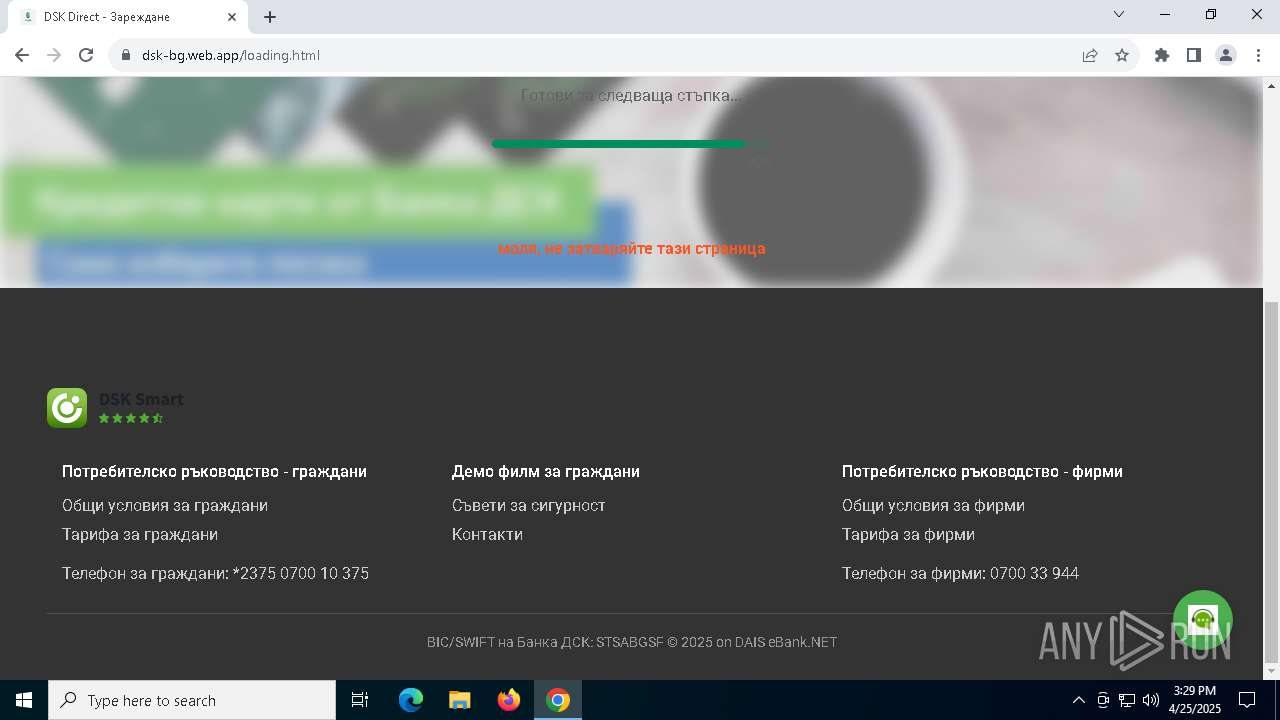Click the share page icon
1280x720 pixels.
(x=1090, y=55)
